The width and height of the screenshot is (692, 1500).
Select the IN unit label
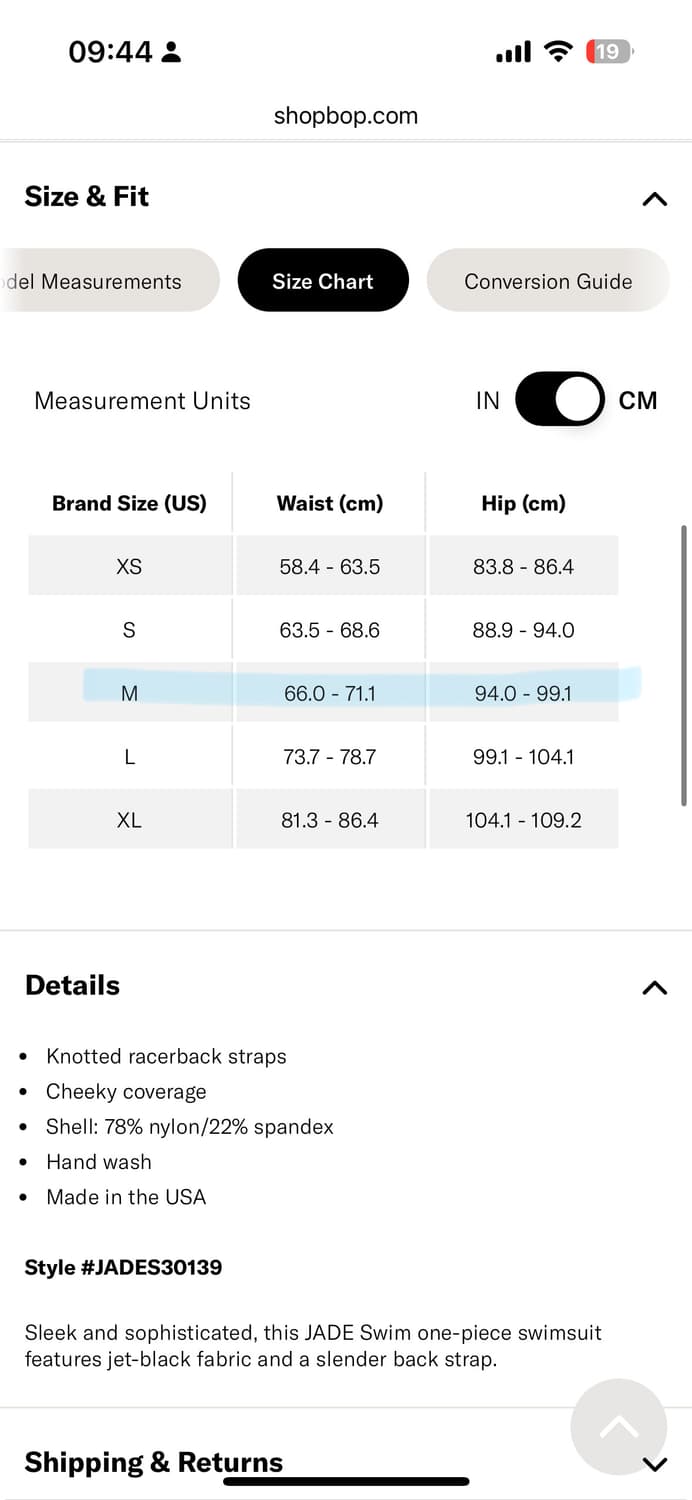coord(487,401)
